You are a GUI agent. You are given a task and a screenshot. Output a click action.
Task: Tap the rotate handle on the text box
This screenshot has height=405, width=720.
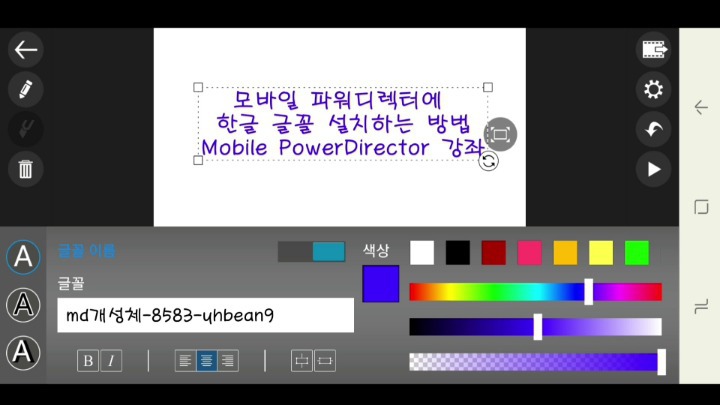(x=488, y=161)
